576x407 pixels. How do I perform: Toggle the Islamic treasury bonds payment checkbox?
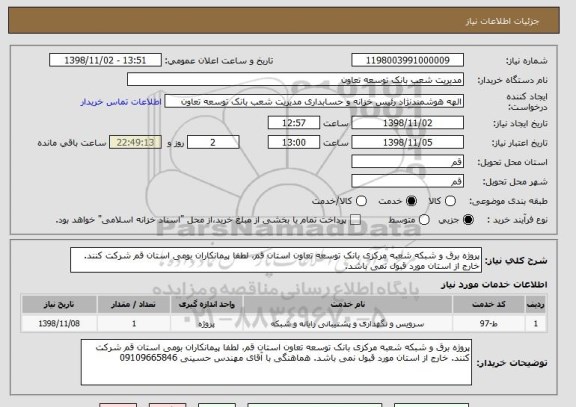(355, 220)
